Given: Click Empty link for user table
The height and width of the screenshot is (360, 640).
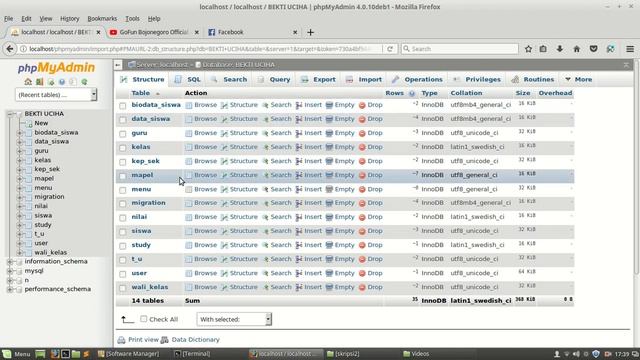Looking at the screenshot, I should pos(344,273).
